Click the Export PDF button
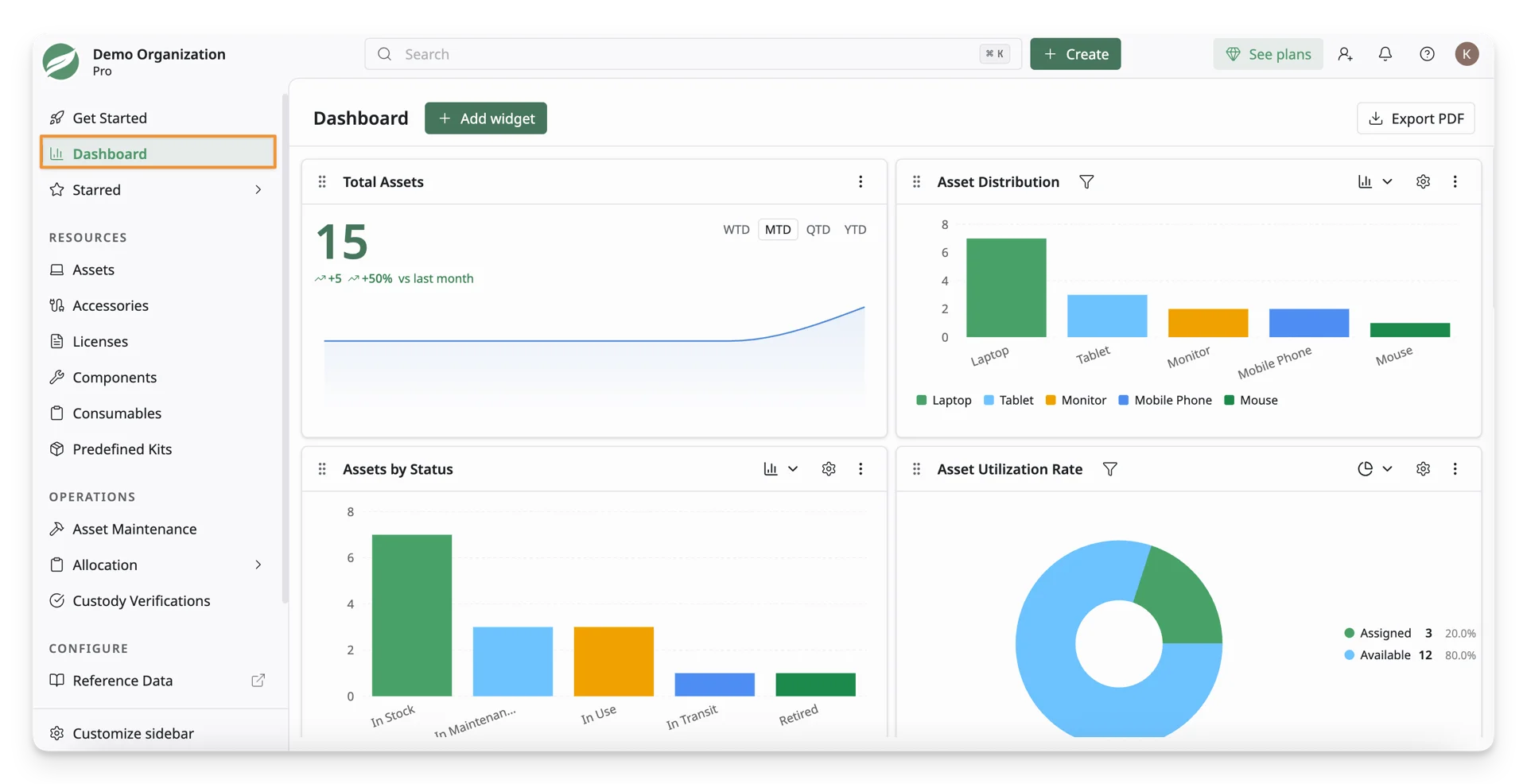Viewport: 1527px width, 784px height. point(1416,118)
